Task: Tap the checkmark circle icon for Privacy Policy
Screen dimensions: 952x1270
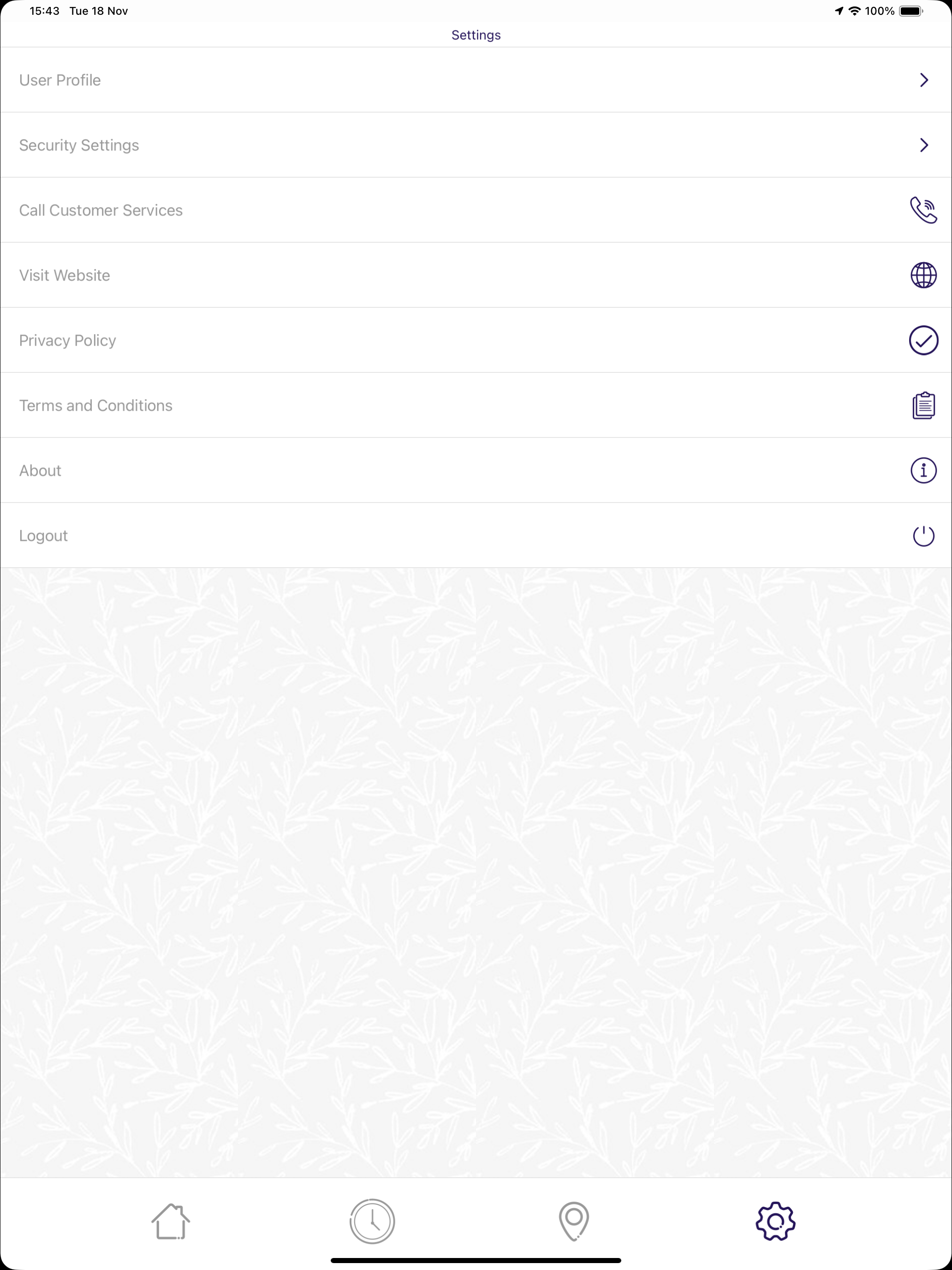Action: (923, 341)
